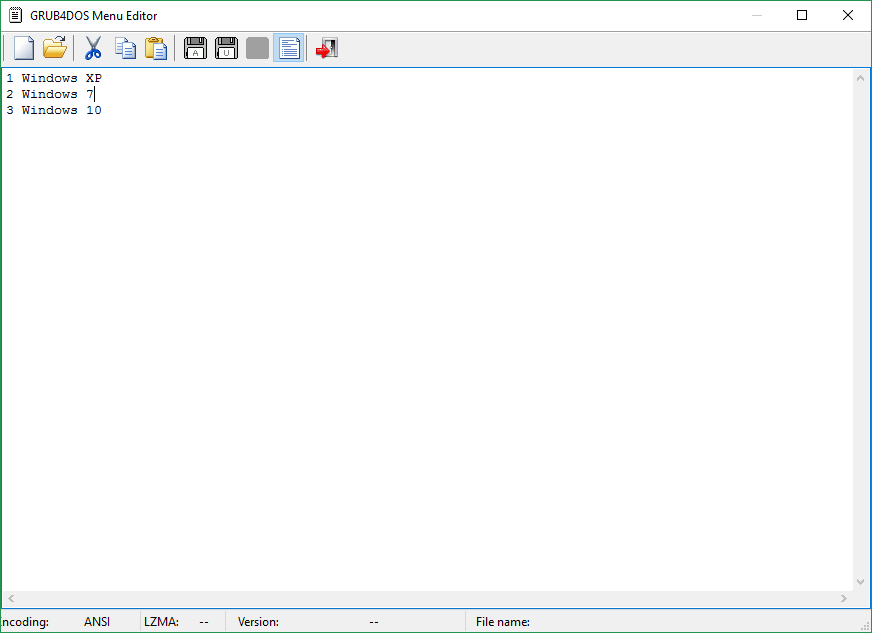Click the 'Windows 10' entry line

[61, 110]
